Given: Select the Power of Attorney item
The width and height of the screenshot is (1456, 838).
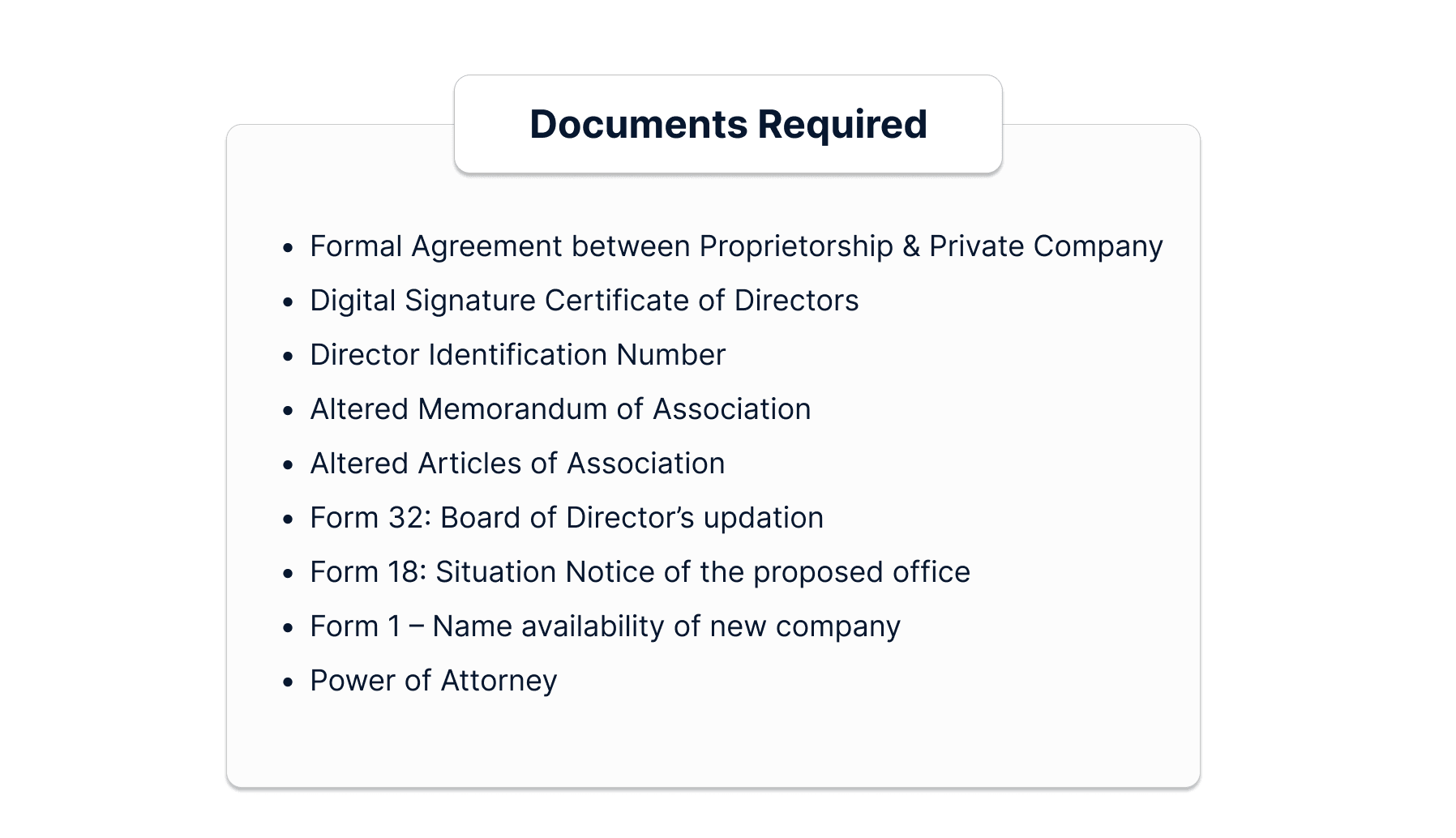Looking at the screenshot, I should pos(434,681).
